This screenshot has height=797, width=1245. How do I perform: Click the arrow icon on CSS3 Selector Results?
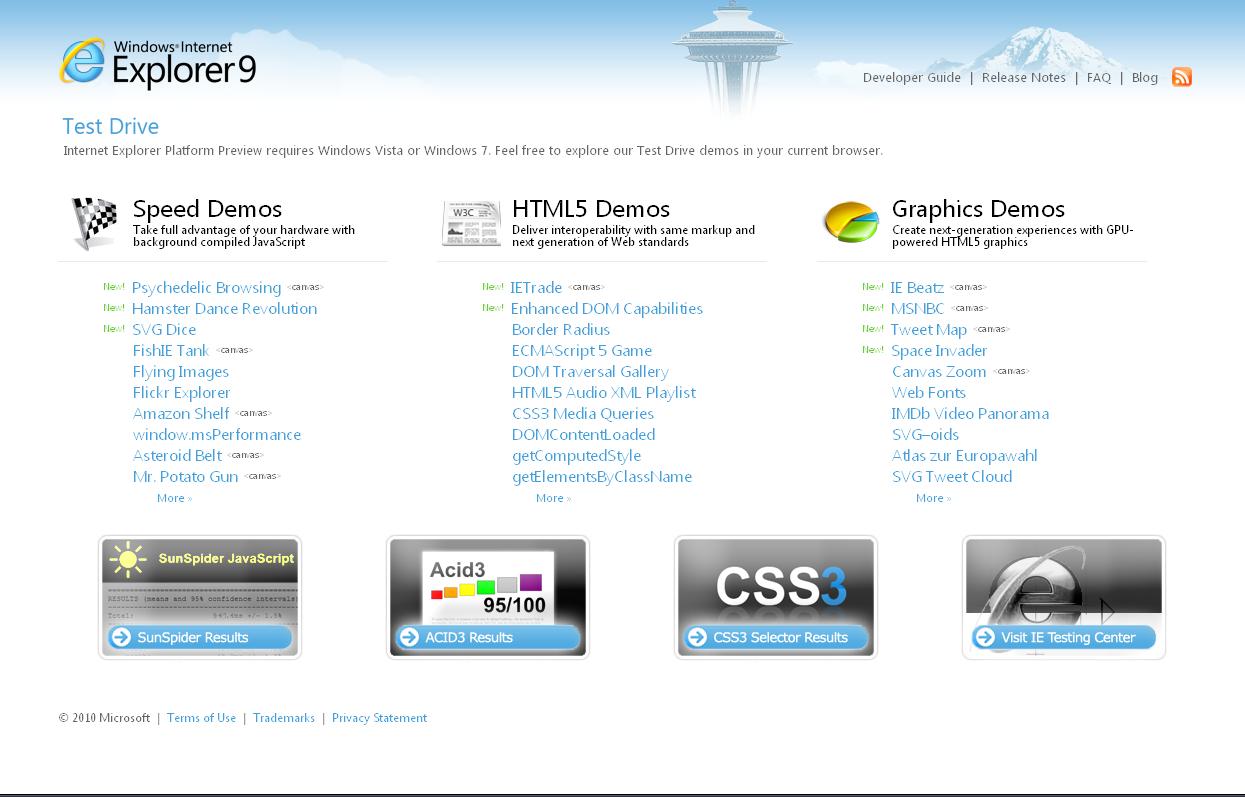point(697,637)
